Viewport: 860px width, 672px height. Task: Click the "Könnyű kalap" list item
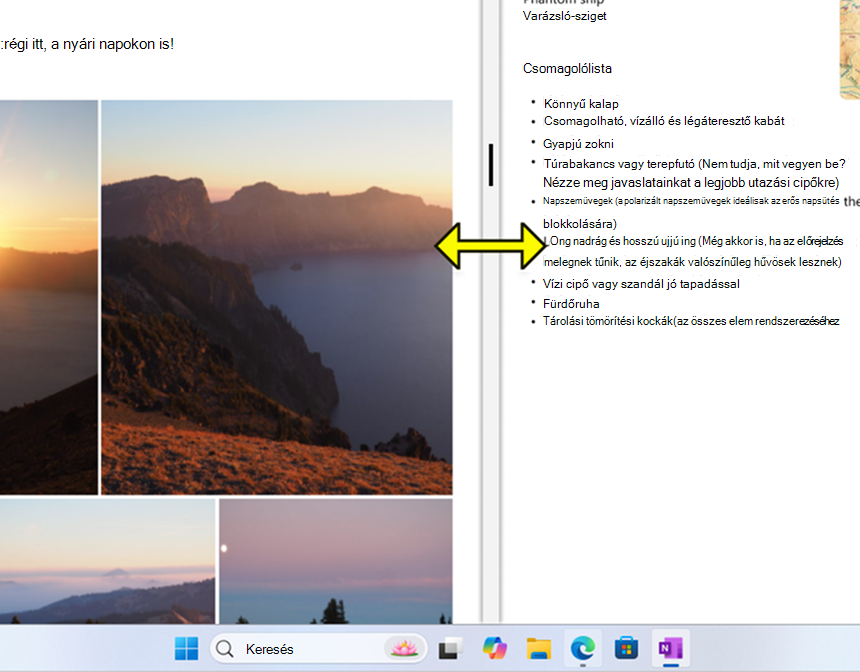coord(581,104)
